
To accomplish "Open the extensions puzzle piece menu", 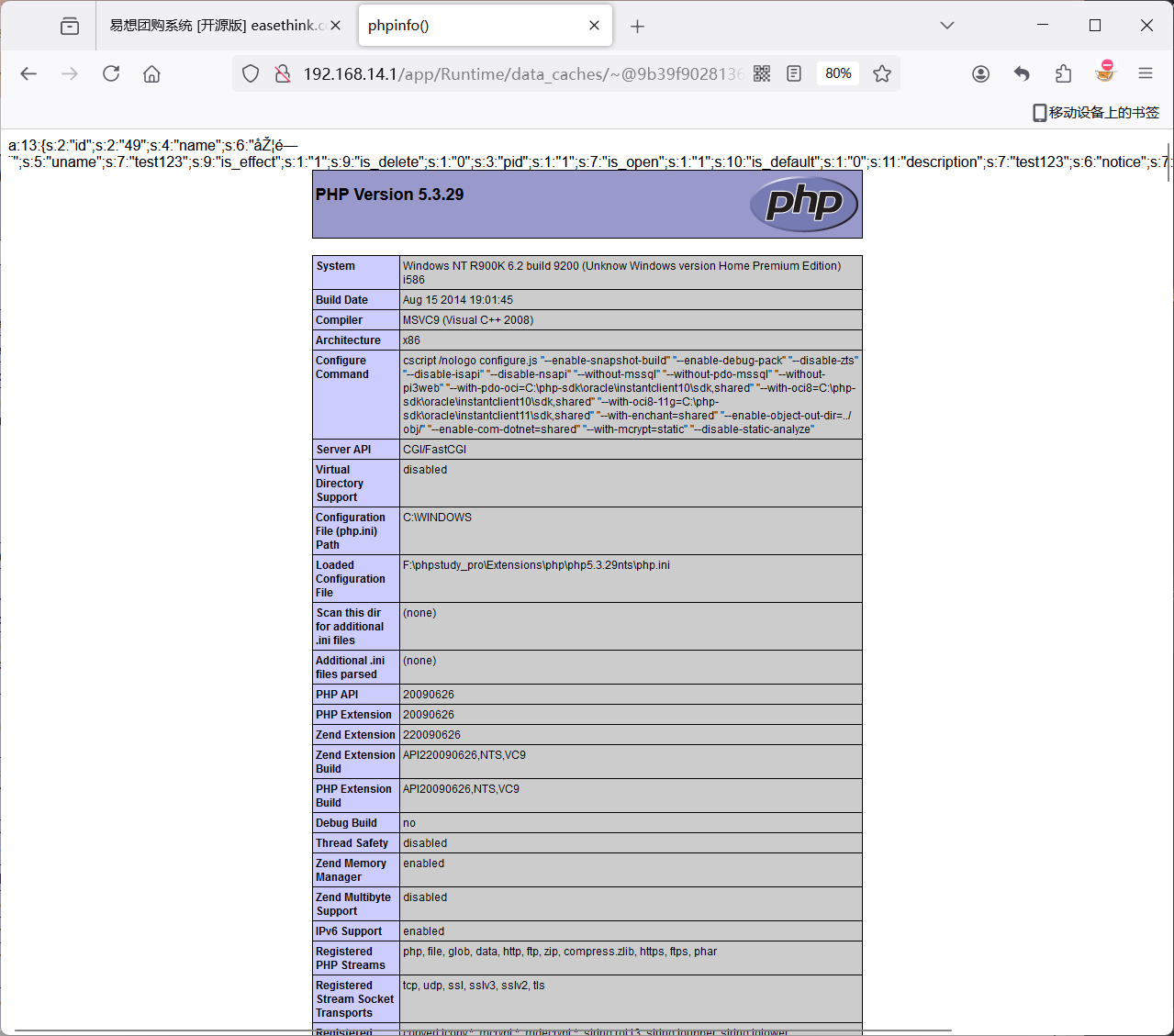I will pyautogui.click(x=1063, y=73).
